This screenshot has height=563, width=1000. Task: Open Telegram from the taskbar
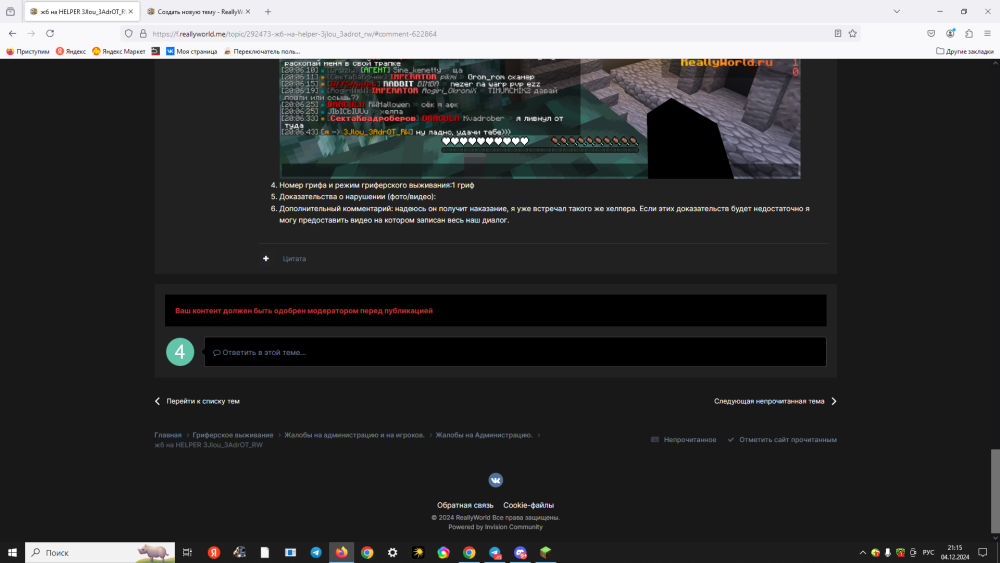[316, 553]
